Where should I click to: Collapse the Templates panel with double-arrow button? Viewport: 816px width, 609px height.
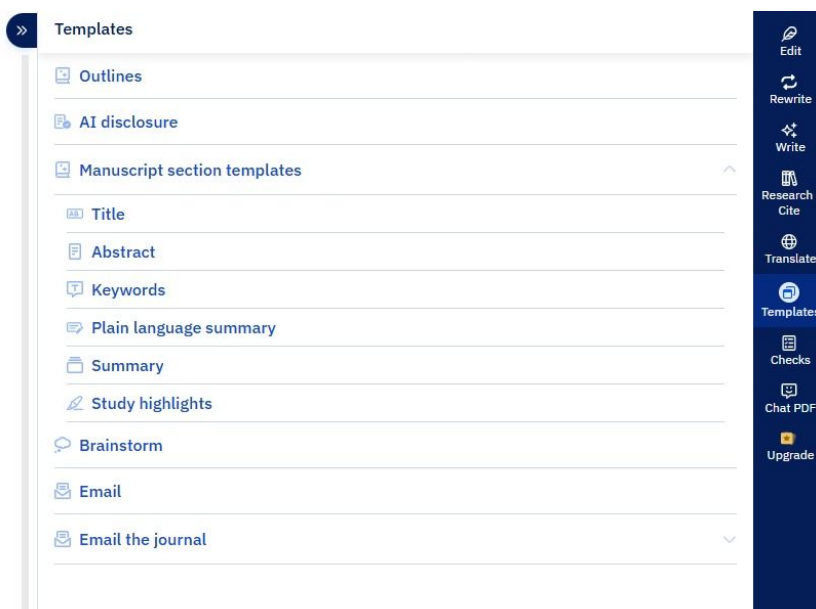point(21,31)
